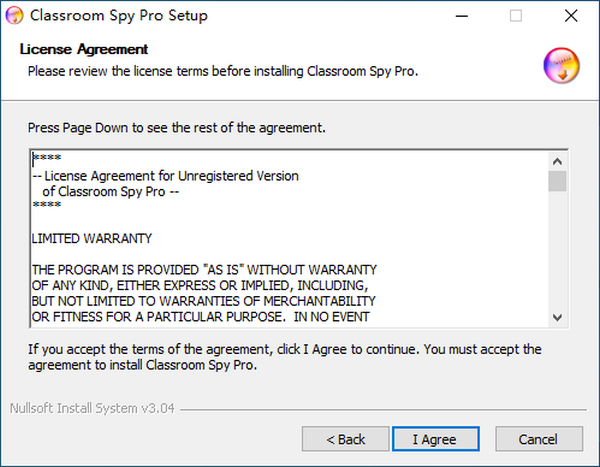Image resolution: width=600 pixels, height=467 pixels.
Task: Click the "of Classroom Spy Pro --" license line
Action: tap(110, 191)
